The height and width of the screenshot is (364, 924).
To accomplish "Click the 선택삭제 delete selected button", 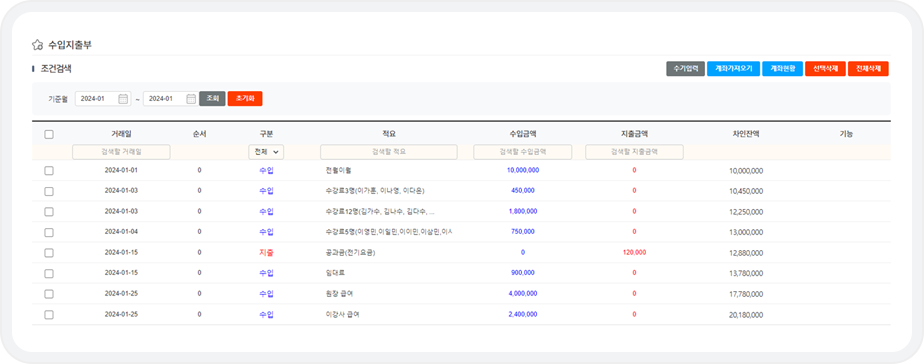I will click(x=826, y=69).
